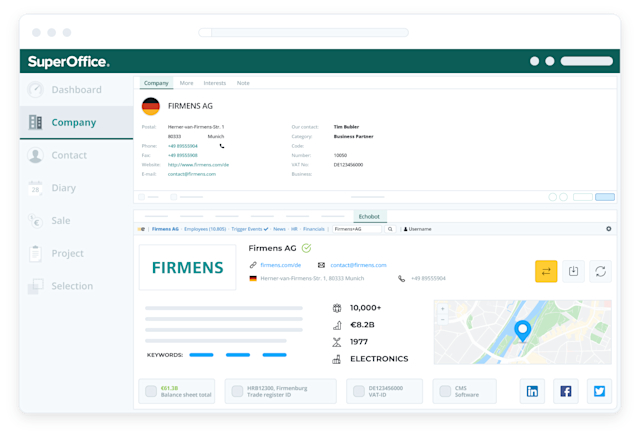Open Selection in the sidebar
This screenshot has width=640, height=437.
[76, 286]
